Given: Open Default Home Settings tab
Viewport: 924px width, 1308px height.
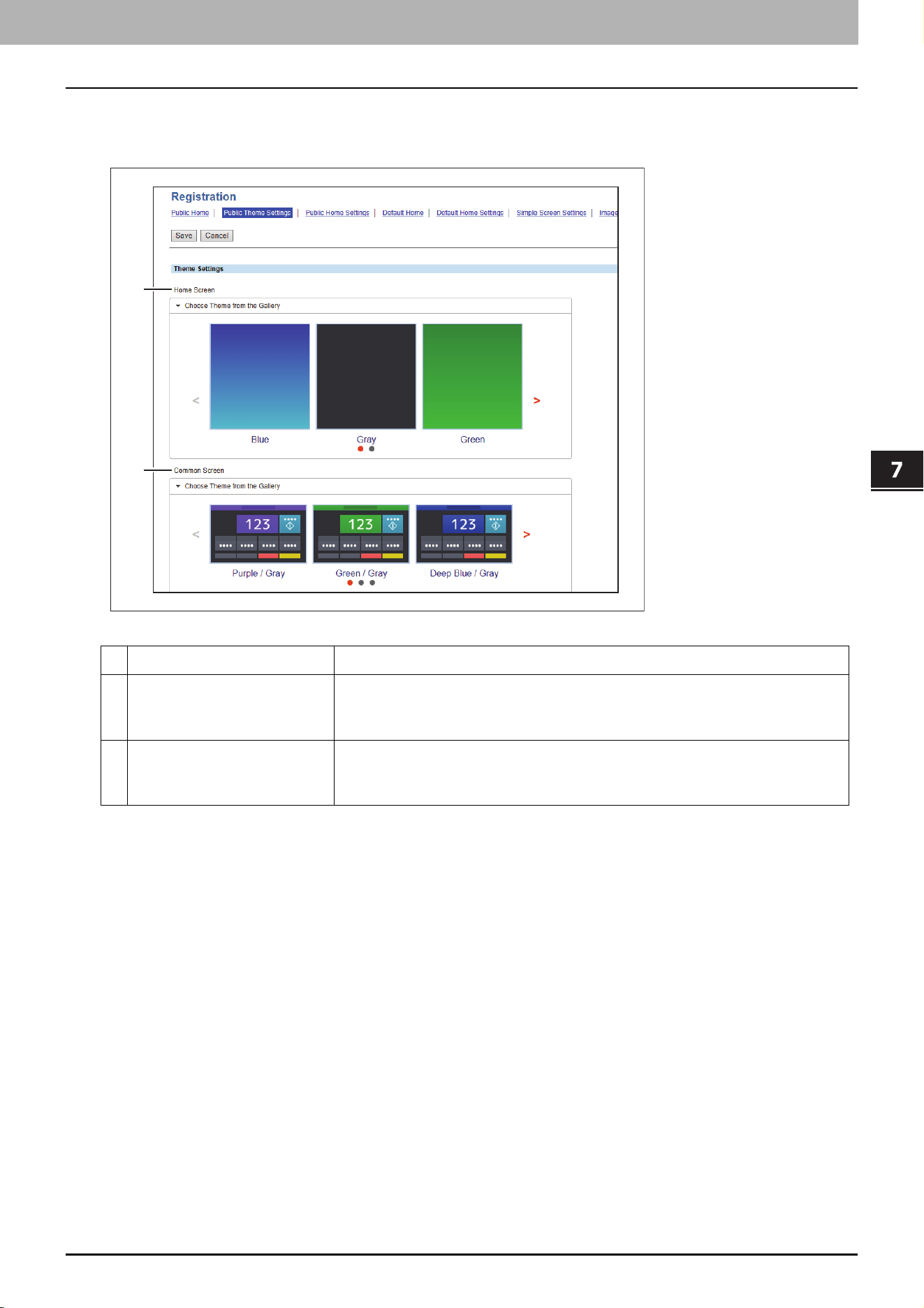Looking at the screenshot, I should point(470,213).
